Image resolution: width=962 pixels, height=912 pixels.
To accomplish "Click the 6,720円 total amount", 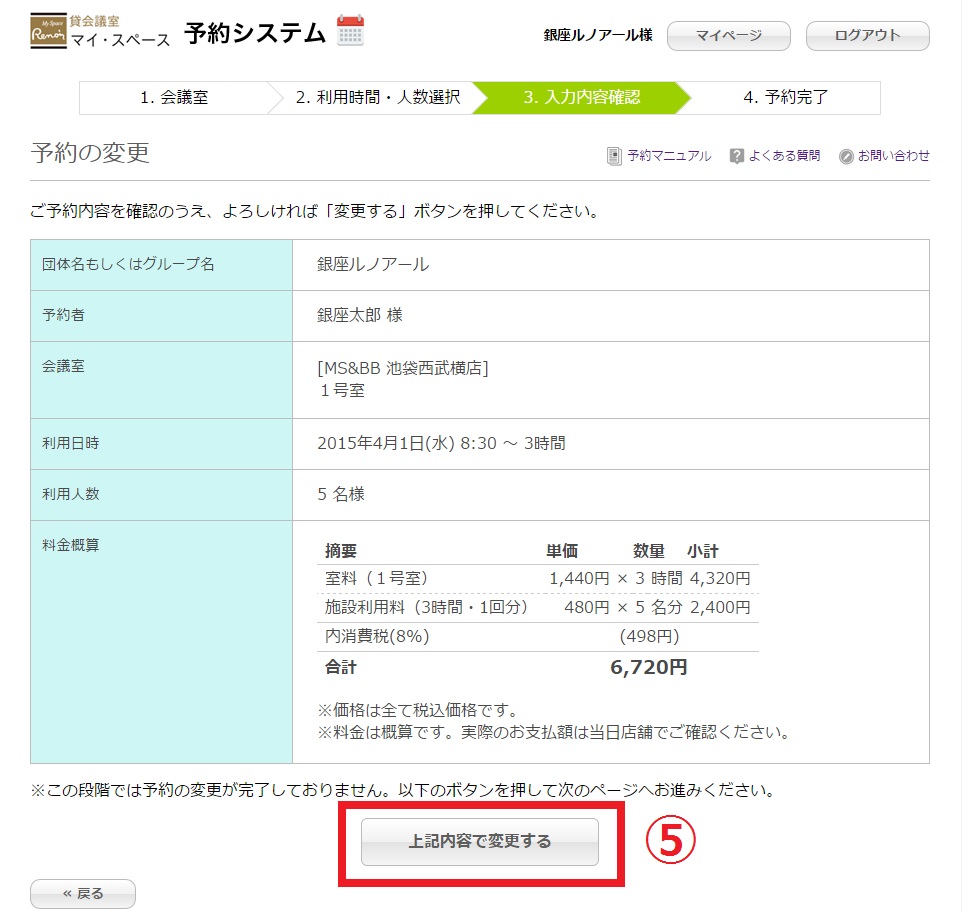I will coord(648,667).
